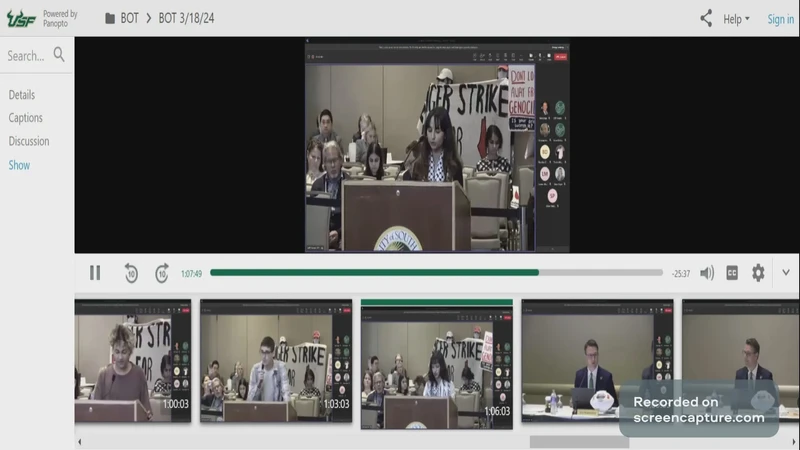
Task: Pause the video playback
Action: 95,273
